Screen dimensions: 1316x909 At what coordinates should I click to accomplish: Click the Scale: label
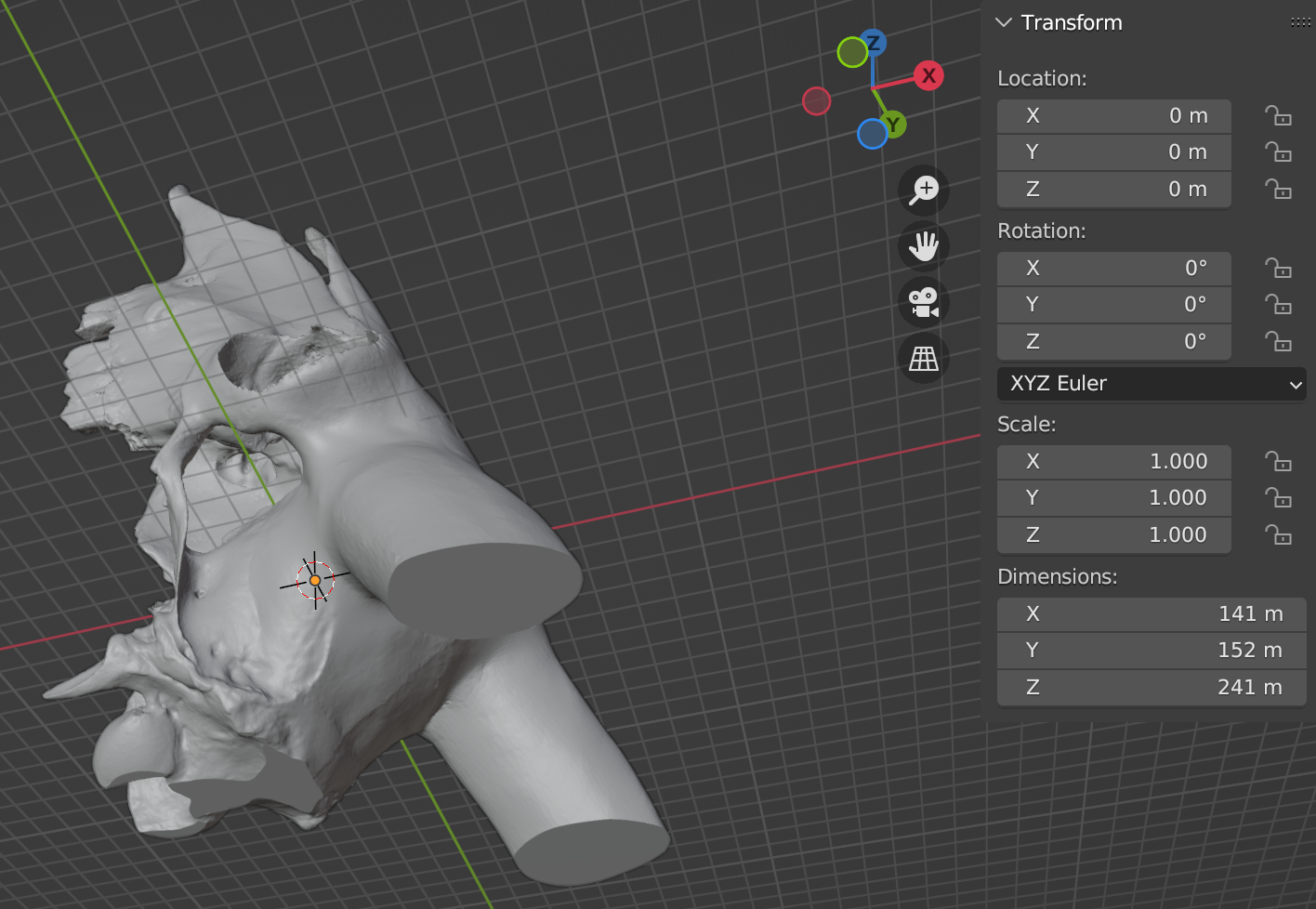(x=1026, y=424)
